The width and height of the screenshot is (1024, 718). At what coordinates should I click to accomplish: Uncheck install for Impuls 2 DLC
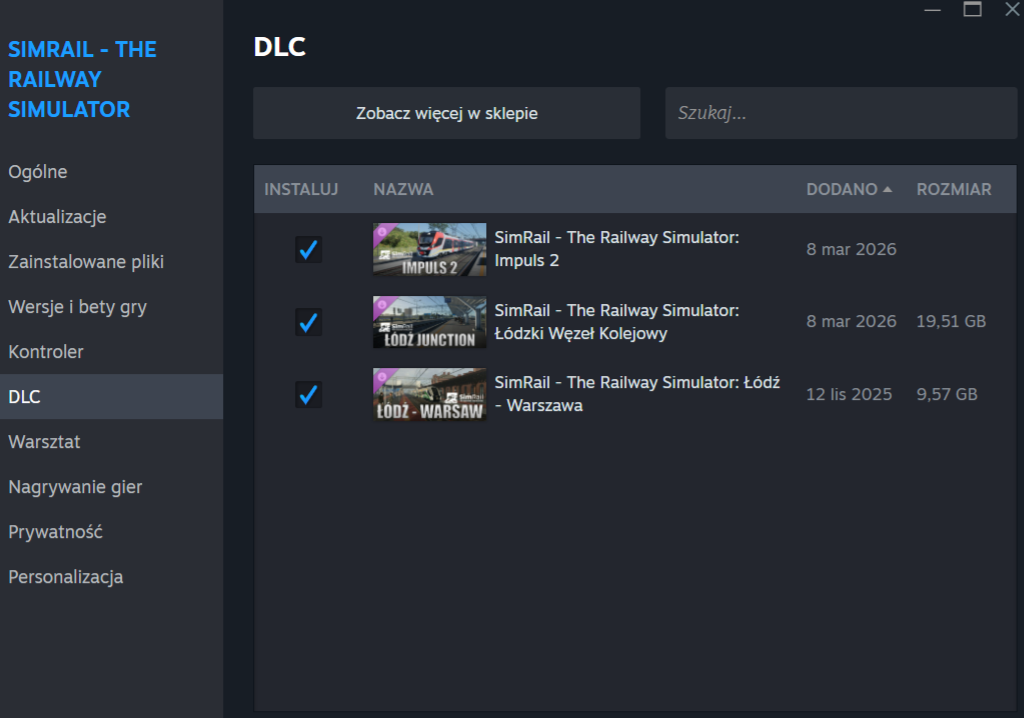[308, 250]
